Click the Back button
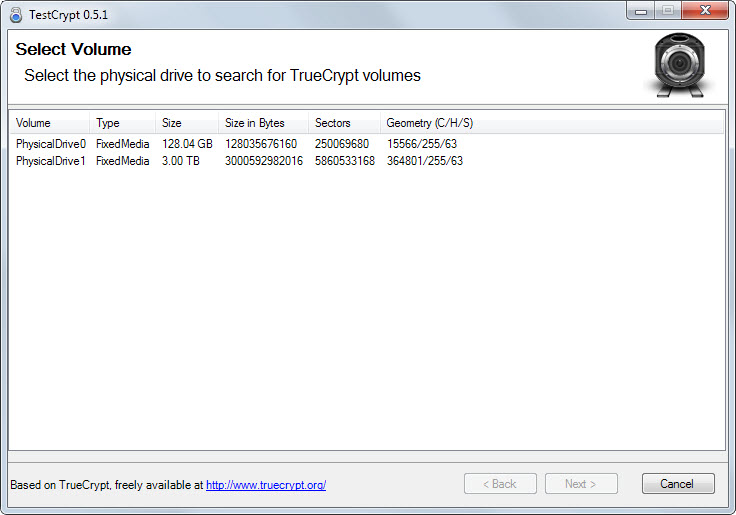The image size is (736, 515). pos(500,484)
